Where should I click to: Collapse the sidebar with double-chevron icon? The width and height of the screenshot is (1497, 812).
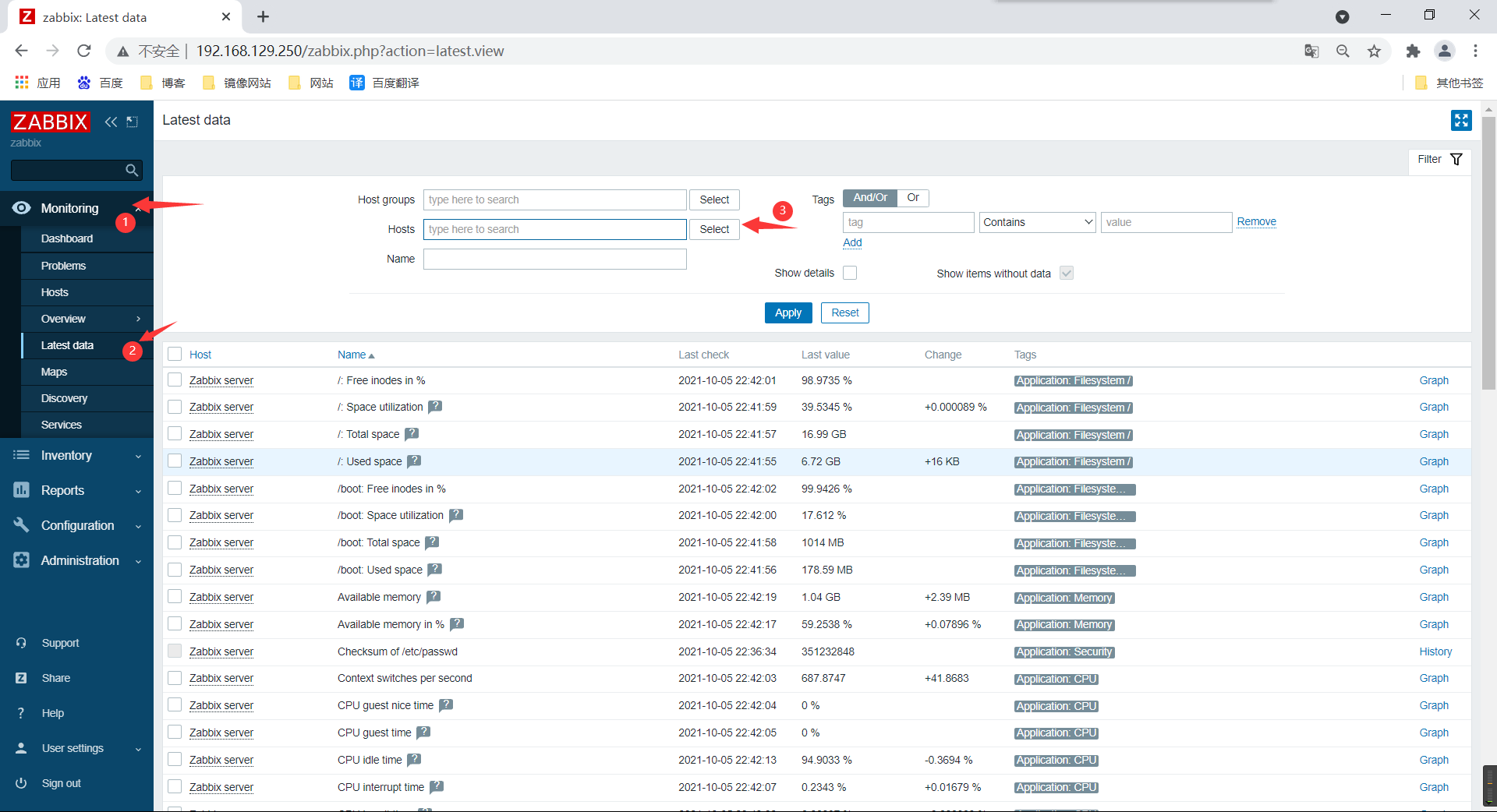(x=111, y=122)
